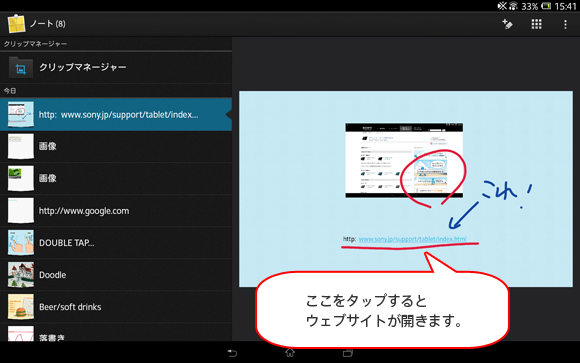The image size is (580, 363).
Task: Tap the ノート (8) title
Action: (x=48, y=24)
